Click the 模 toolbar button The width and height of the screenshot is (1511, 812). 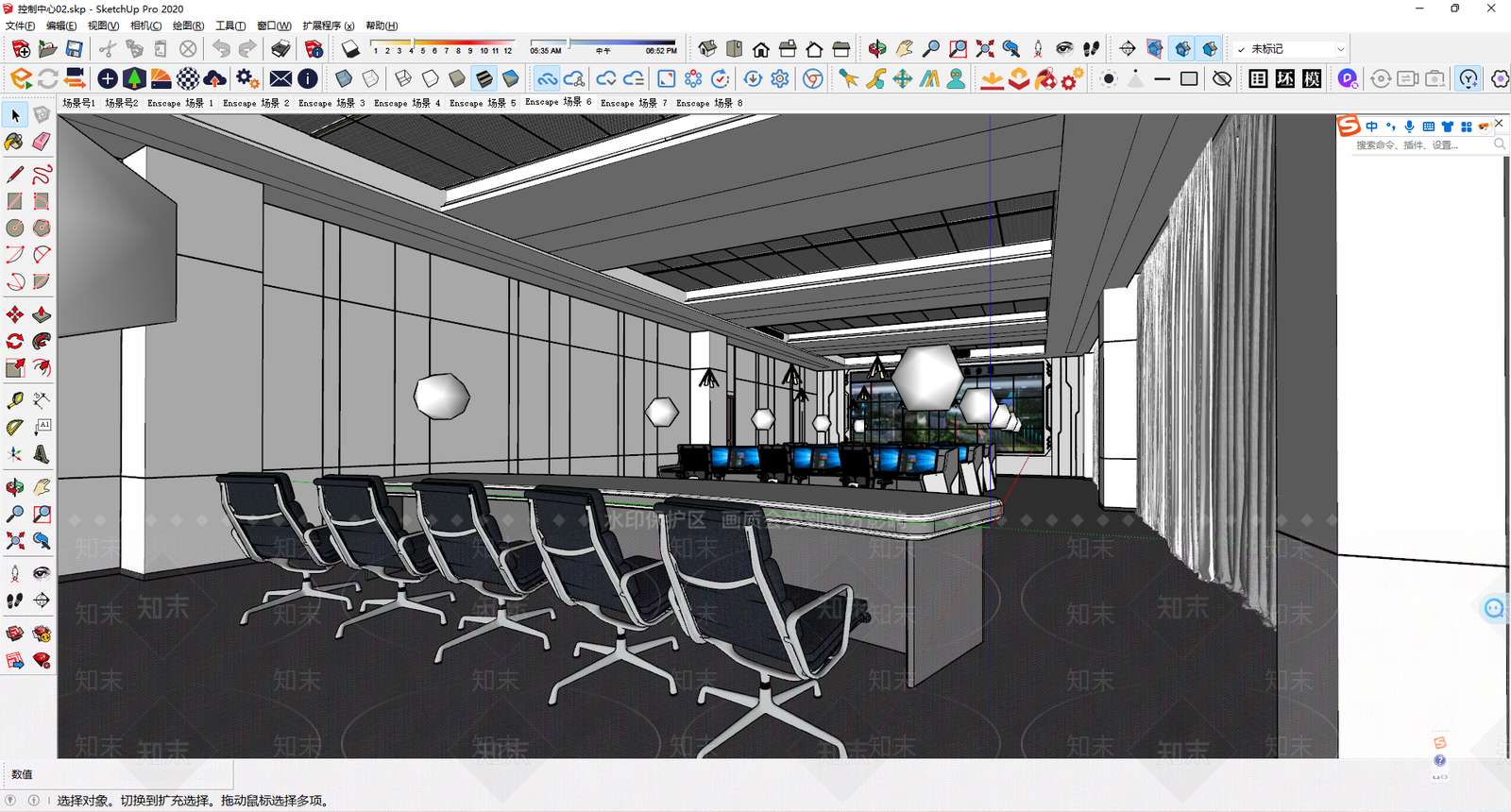coord(1312,78)
